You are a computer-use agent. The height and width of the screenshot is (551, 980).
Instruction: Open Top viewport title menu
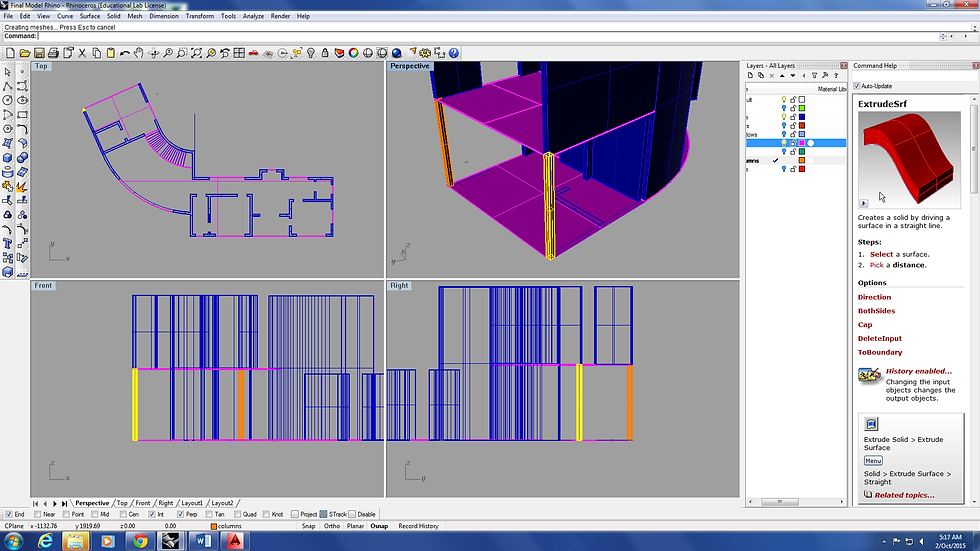point(41,66)
